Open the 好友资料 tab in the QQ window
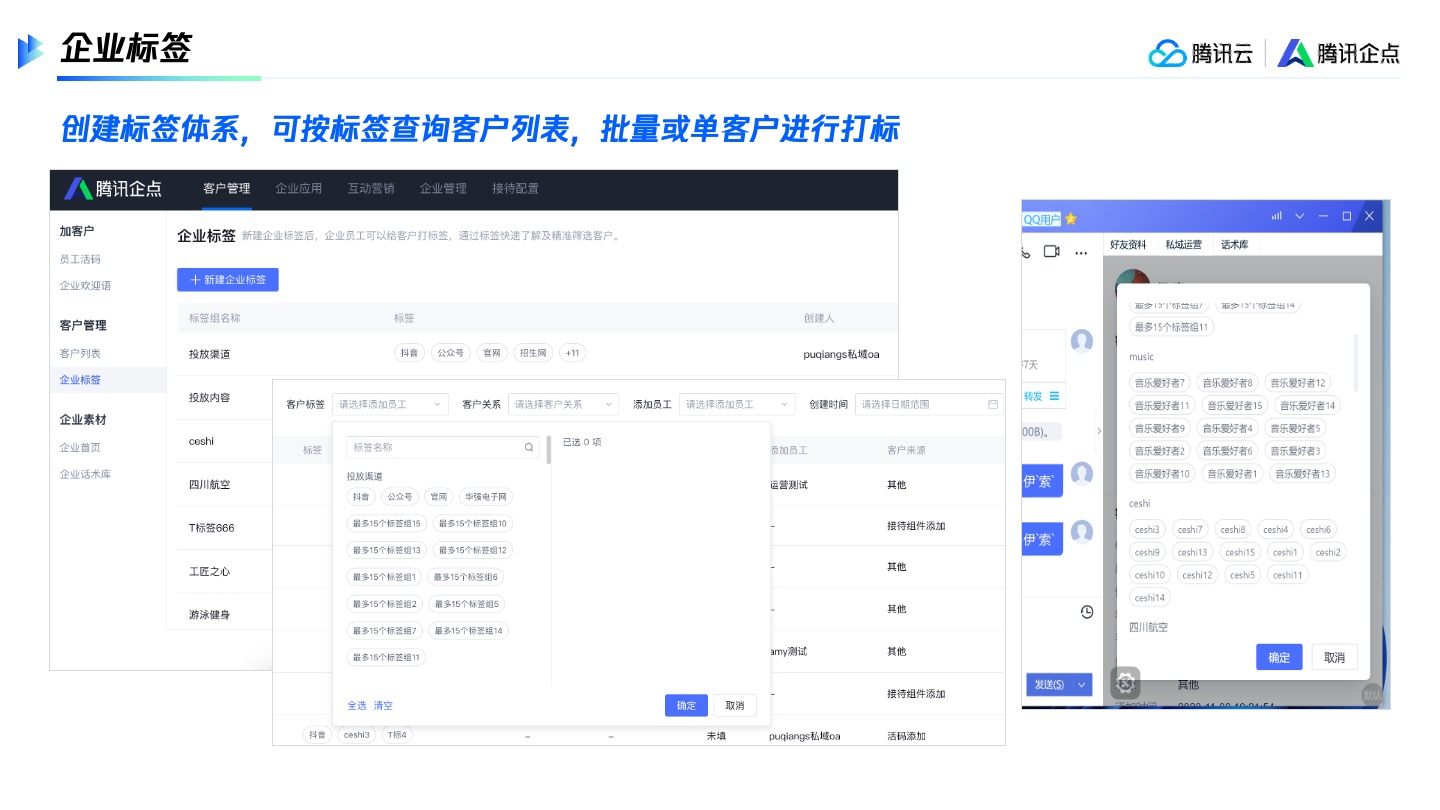This screenshot has width=1440, height=810. (1129, 245)
